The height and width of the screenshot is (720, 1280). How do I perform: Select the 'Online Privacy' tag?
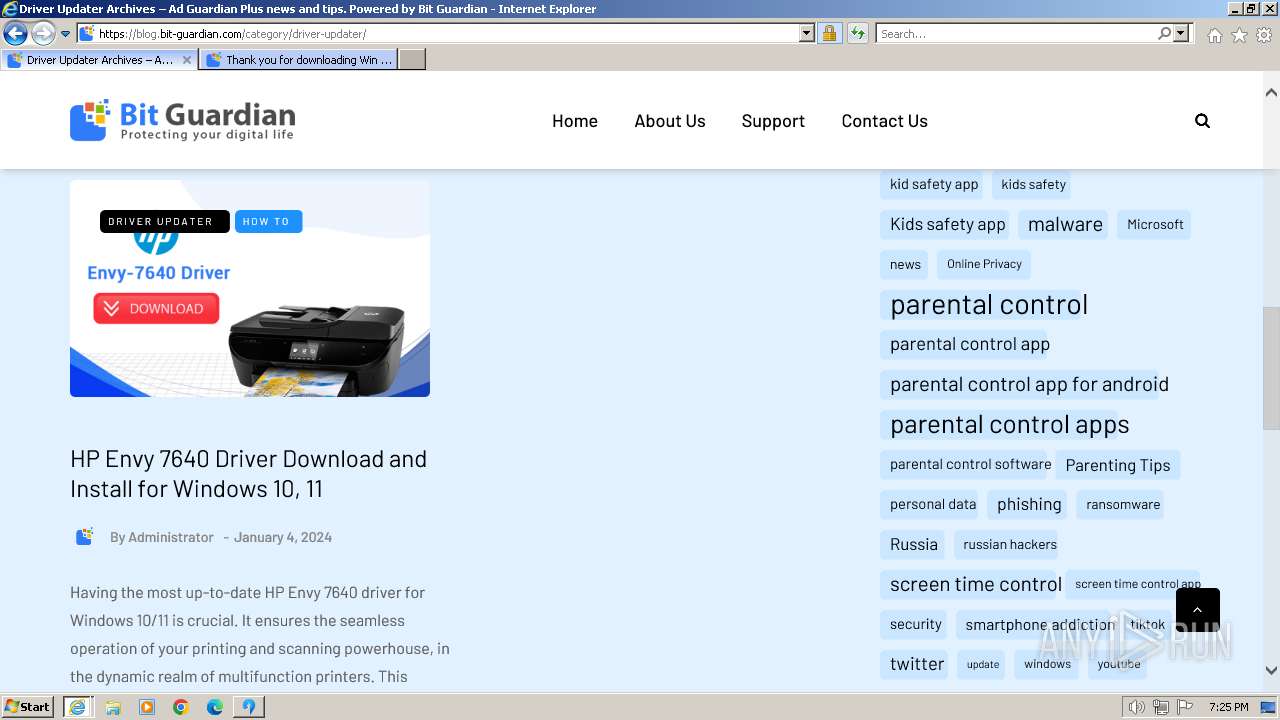click(984, 264)
